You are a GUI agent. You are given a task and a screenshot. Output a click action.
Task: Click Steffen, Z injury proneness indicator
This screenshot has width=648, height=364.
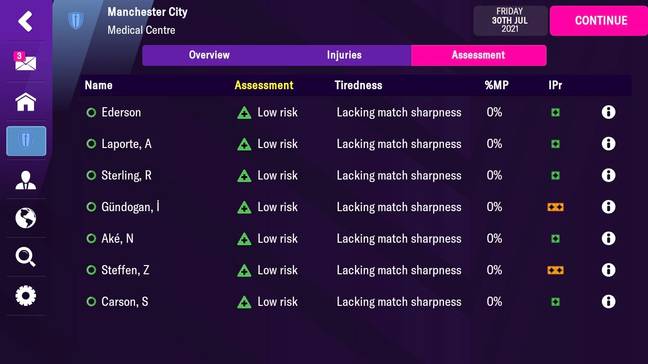click(x=555, y=270)
